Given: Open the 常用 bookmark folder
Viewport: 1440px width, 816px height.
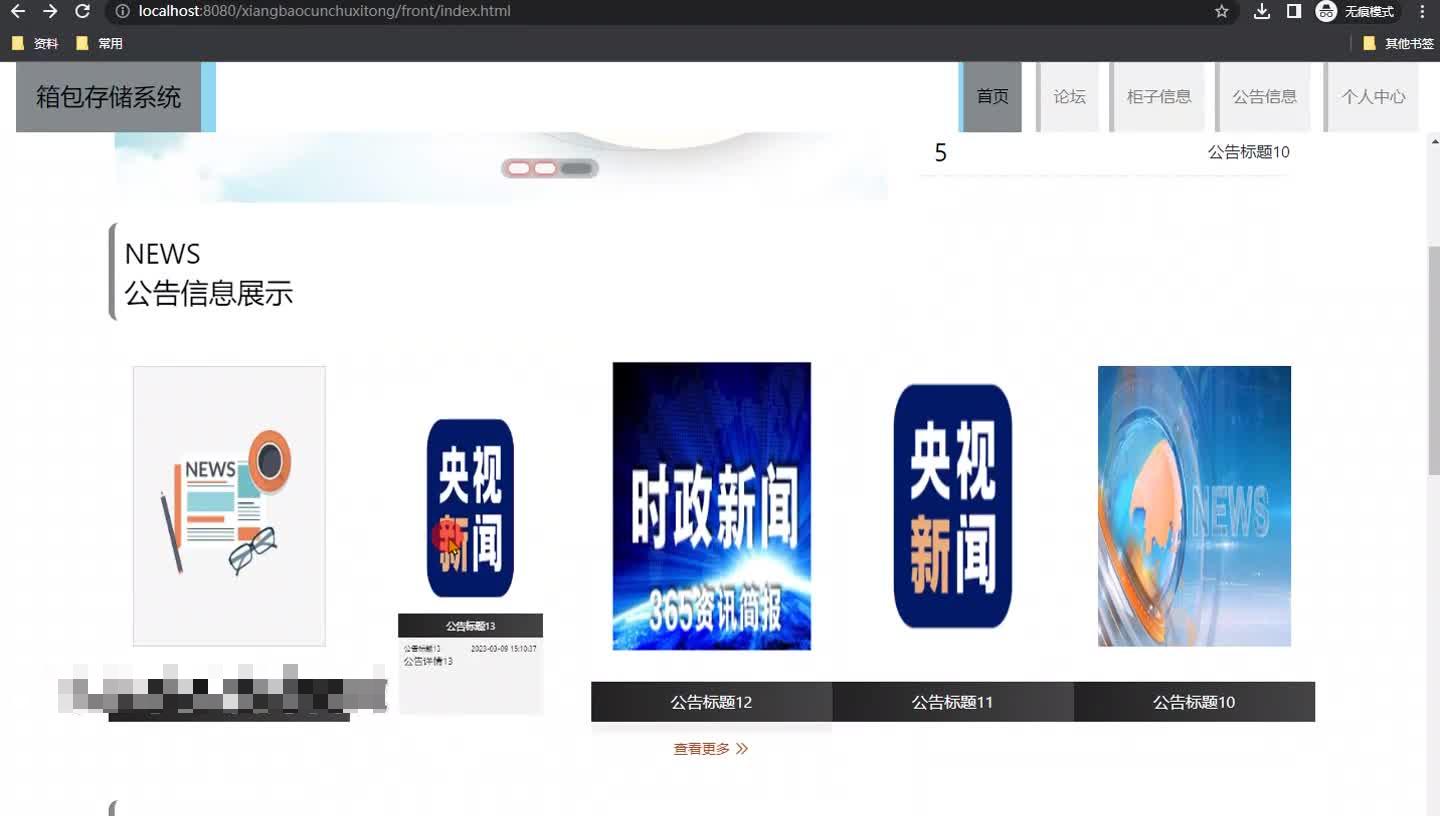Looking at the screenshot, I should point(99,44).
